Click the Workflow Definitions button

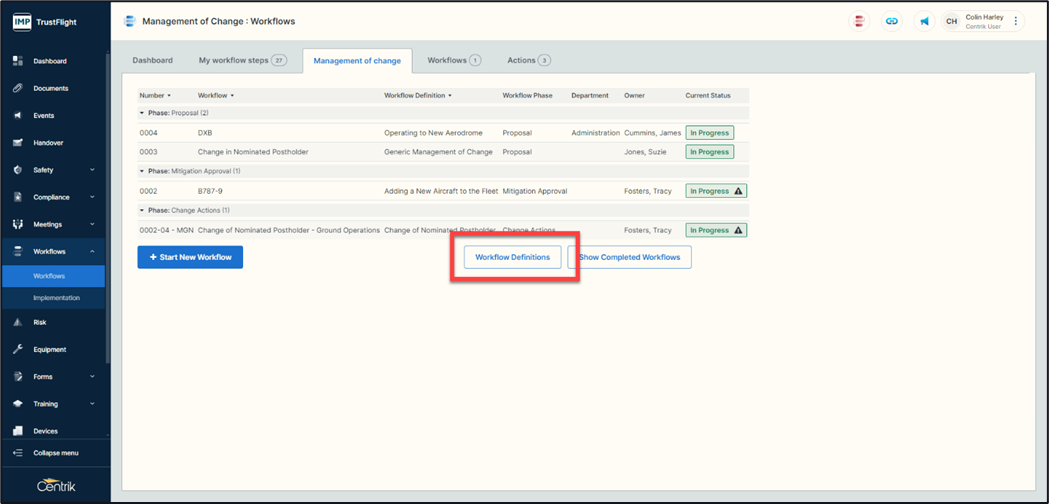(x=512, y=257)
